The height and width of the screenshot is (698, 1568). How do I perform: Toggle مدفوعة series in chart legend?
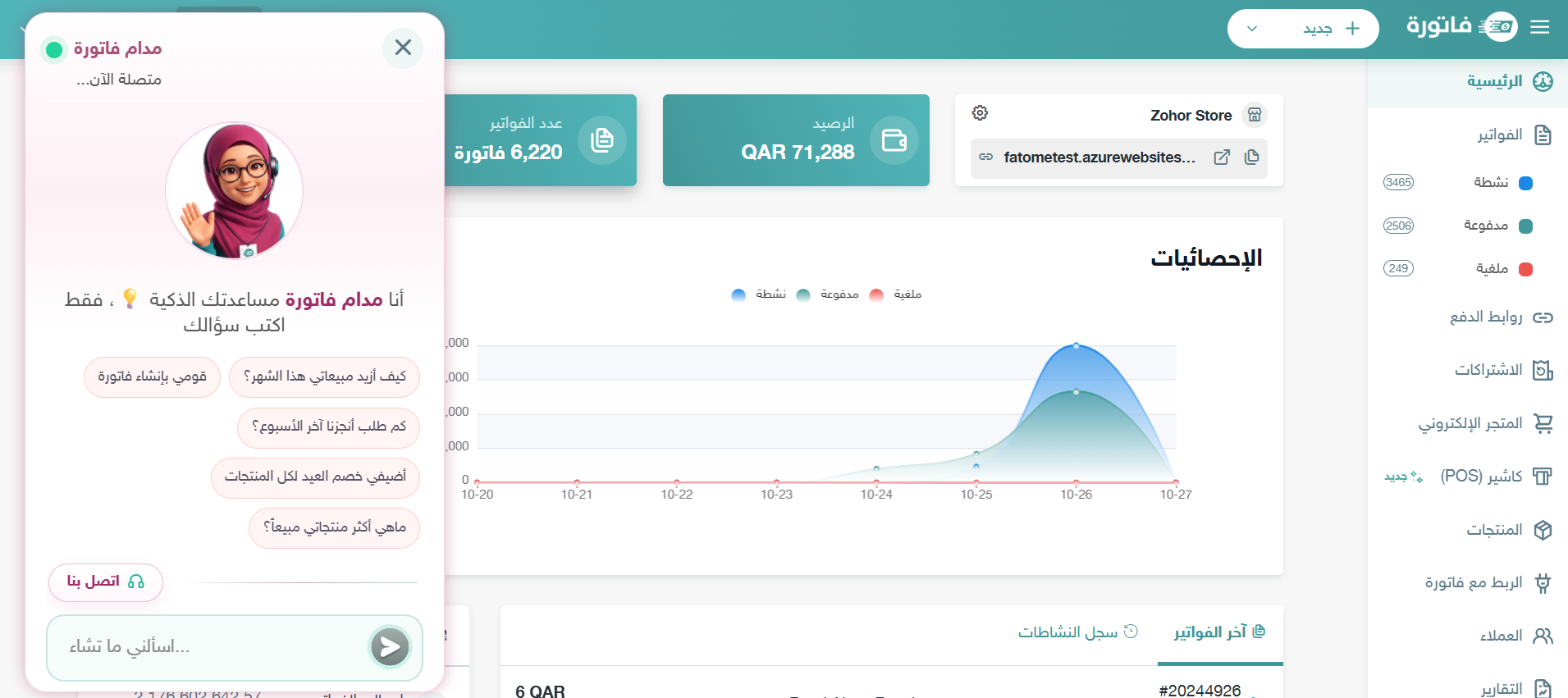click(828, 294)
